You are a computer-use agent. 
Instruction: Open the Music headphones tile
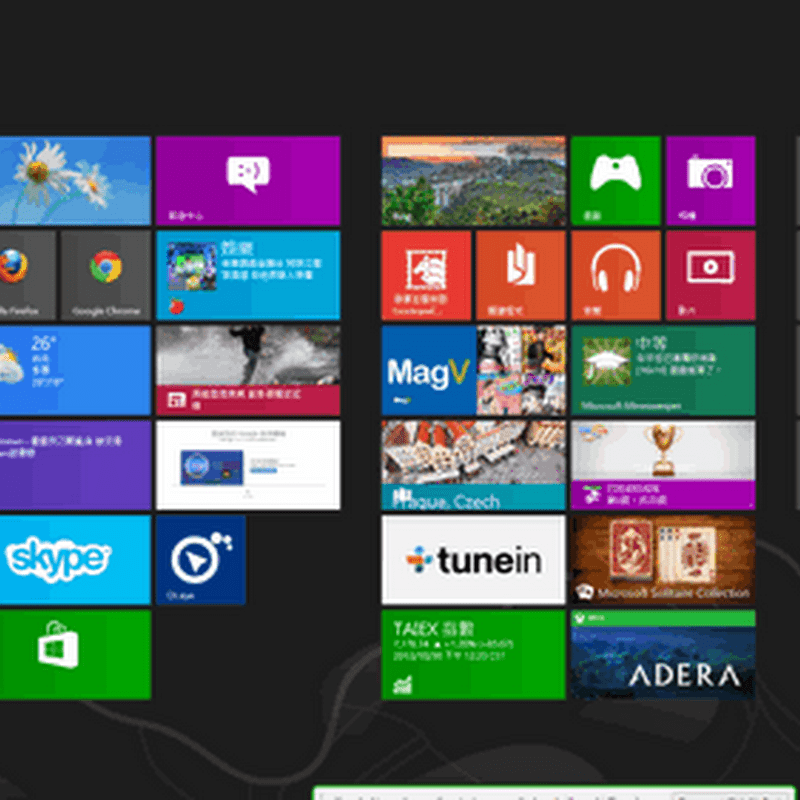tap(616, 276)
